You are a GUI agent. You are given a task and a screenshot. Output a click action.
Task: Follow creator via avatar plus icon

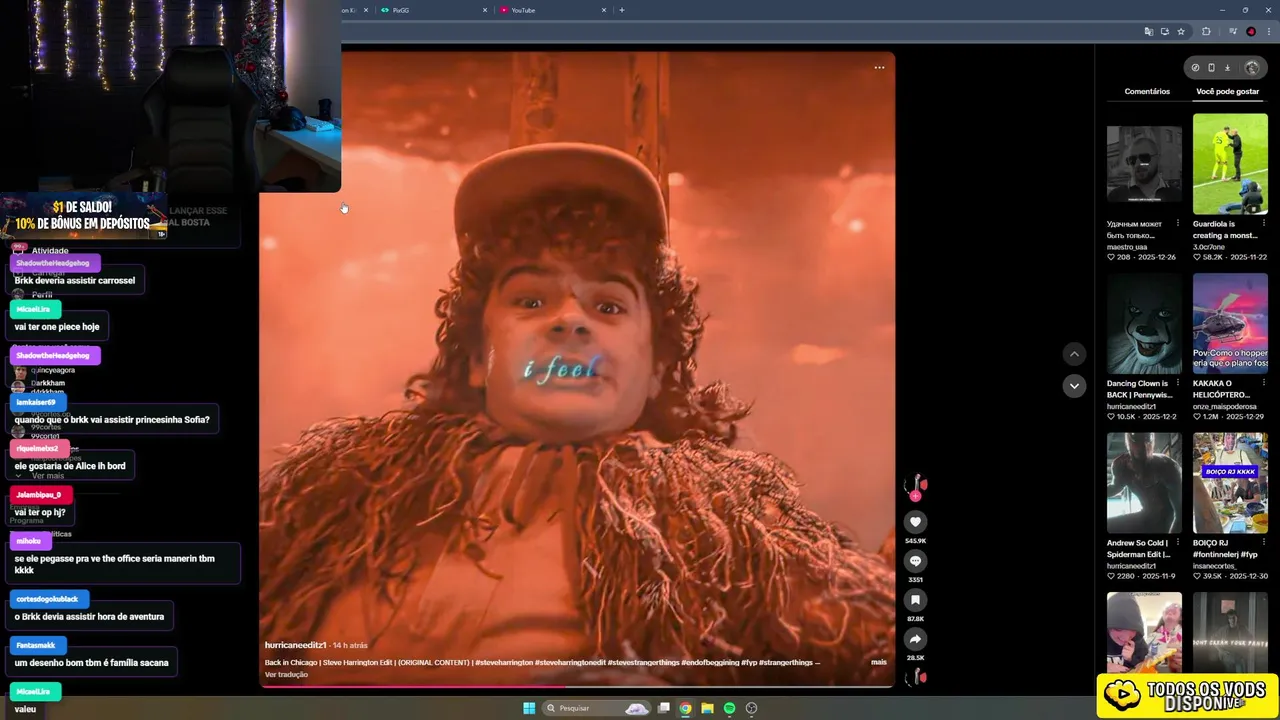click(x=915, y=496)
